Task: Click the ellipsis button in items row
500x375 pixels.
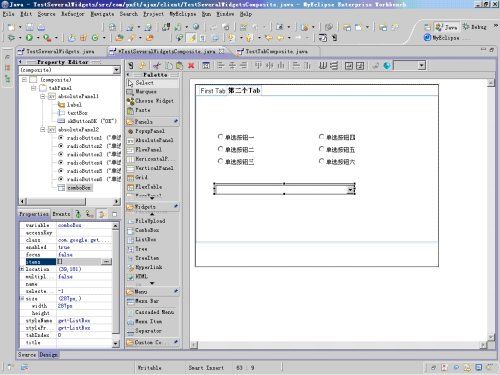Action: click(x=106, y=262)
